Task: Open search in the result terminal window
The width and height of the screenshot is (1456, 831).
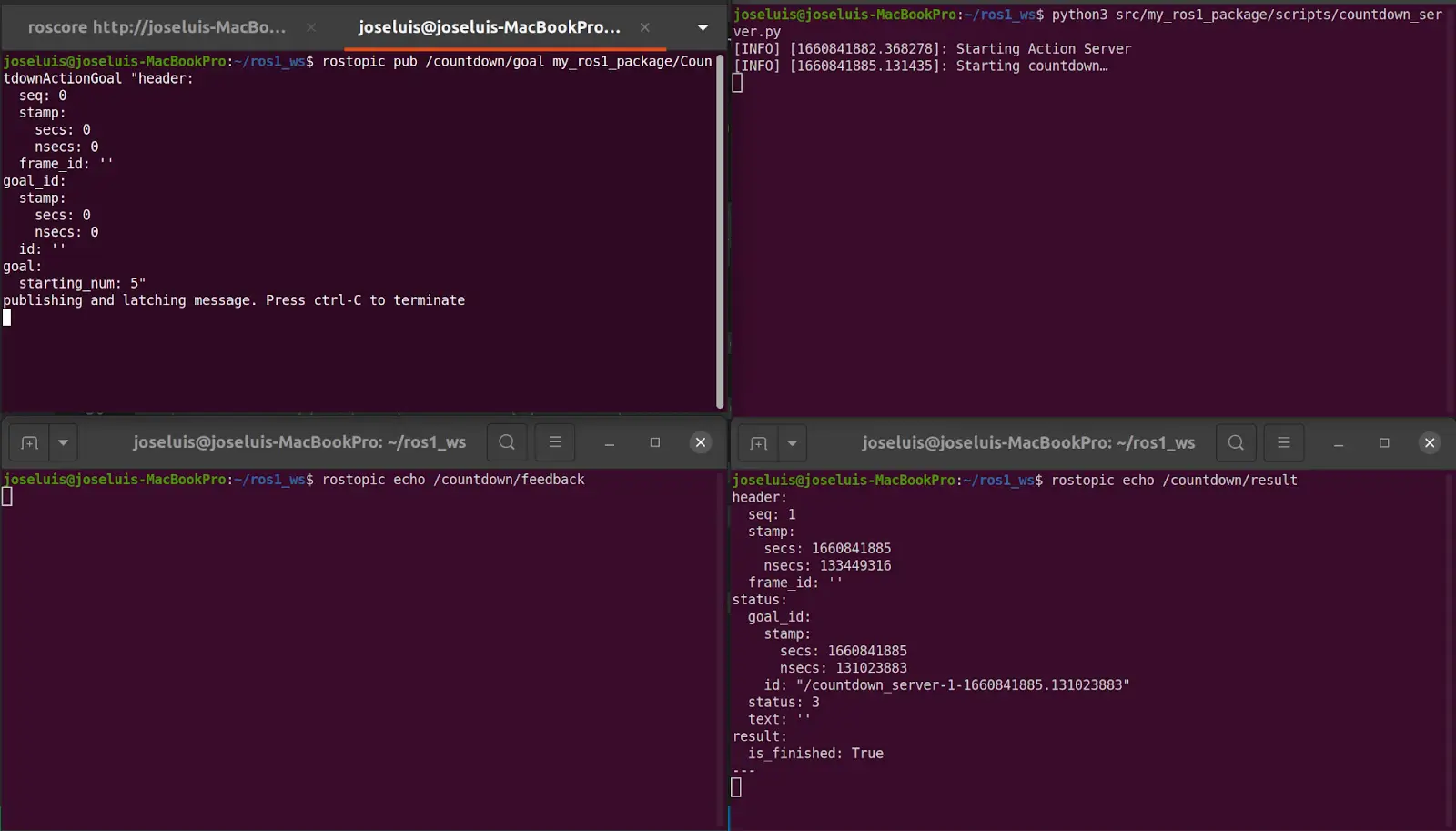Action: coord(1236,443)
